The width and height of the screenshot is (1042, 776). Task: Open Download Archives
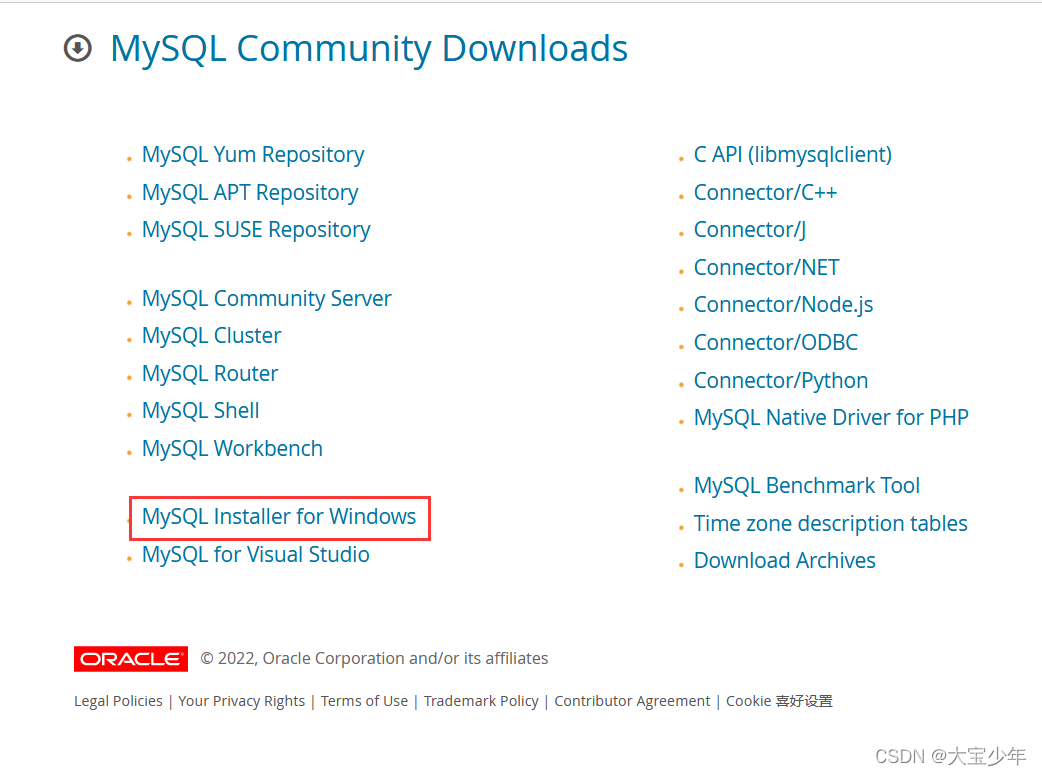pos(785,561)
